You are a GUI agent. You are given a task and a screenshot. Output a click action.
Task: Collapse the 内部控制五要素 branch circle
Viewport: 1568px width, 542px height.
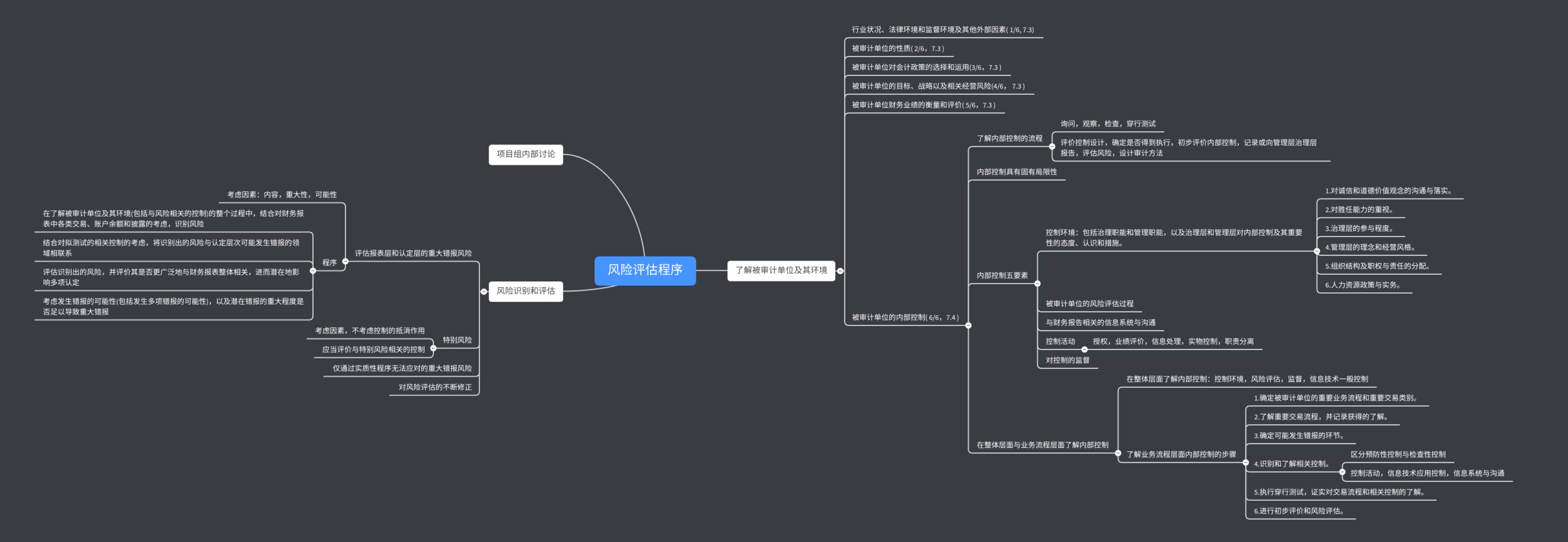point(1037,284)
